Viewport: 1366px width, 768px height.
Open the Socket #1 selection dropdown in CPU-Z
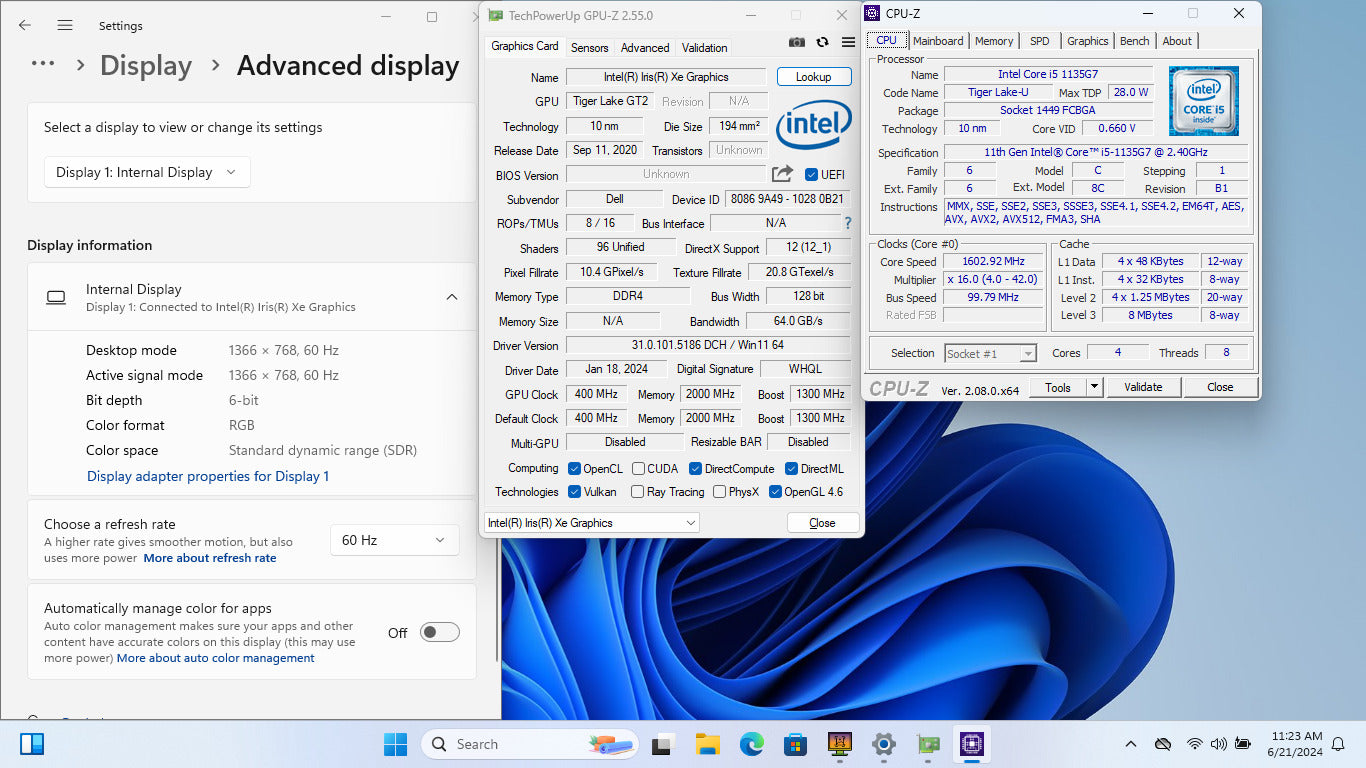tap(990, 353)
